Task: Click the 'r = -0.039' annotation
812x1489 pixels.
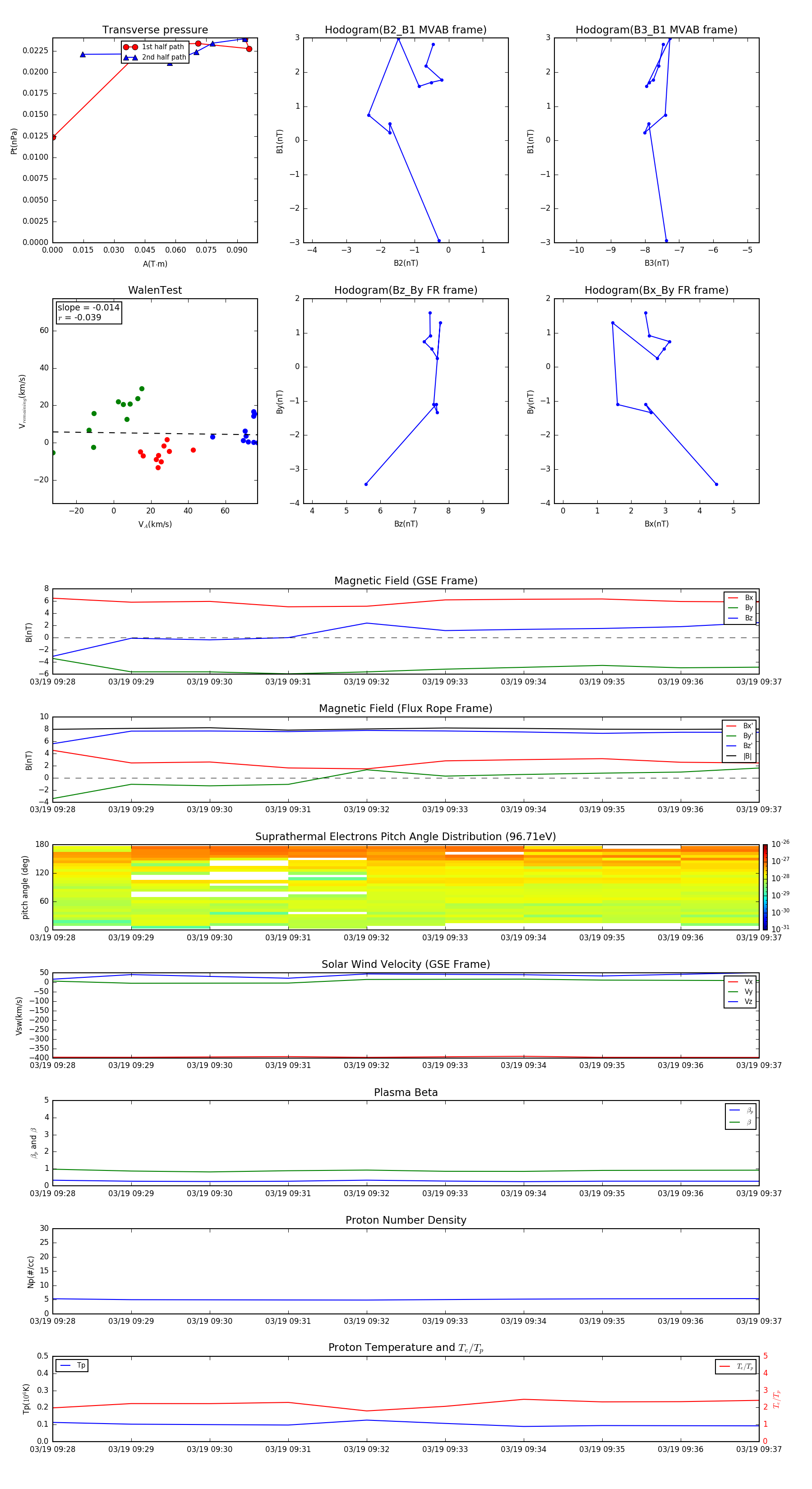Action: pyautogui.click(x=80, y=318)
